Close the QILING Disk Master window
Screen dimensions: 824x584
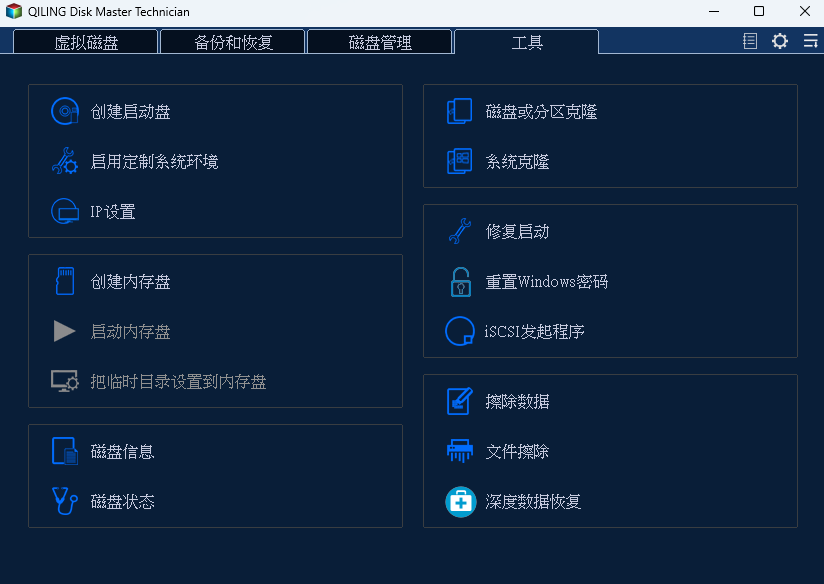(805, 11)
